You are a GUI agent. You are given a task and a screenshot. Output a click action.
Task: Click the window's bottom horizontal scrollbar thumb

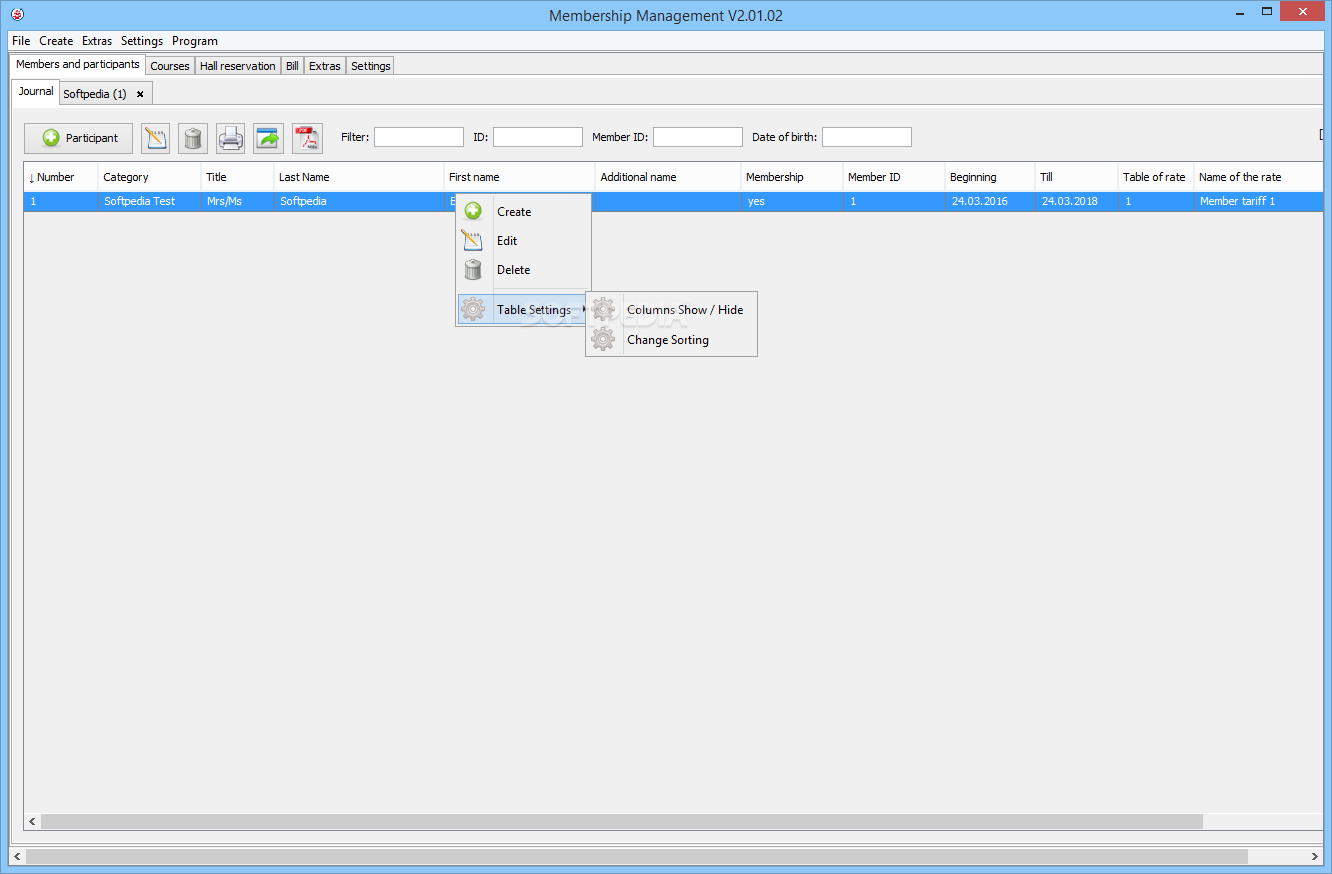pyautogui.click(x=637, y=857)
